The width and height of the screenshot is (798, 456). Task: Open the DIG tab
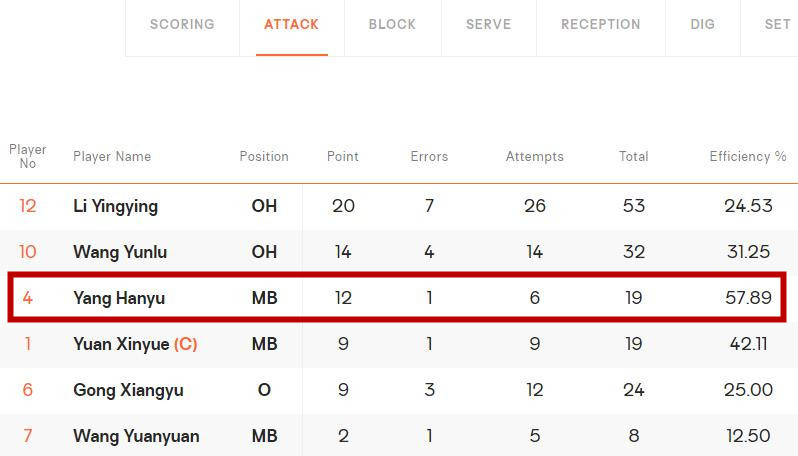pos(703,24)
